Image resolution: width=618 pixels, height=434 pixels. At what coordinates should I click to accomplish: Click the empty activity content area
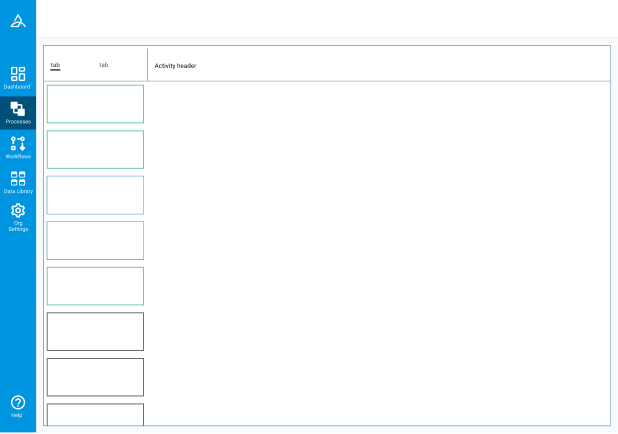point(378,250)
